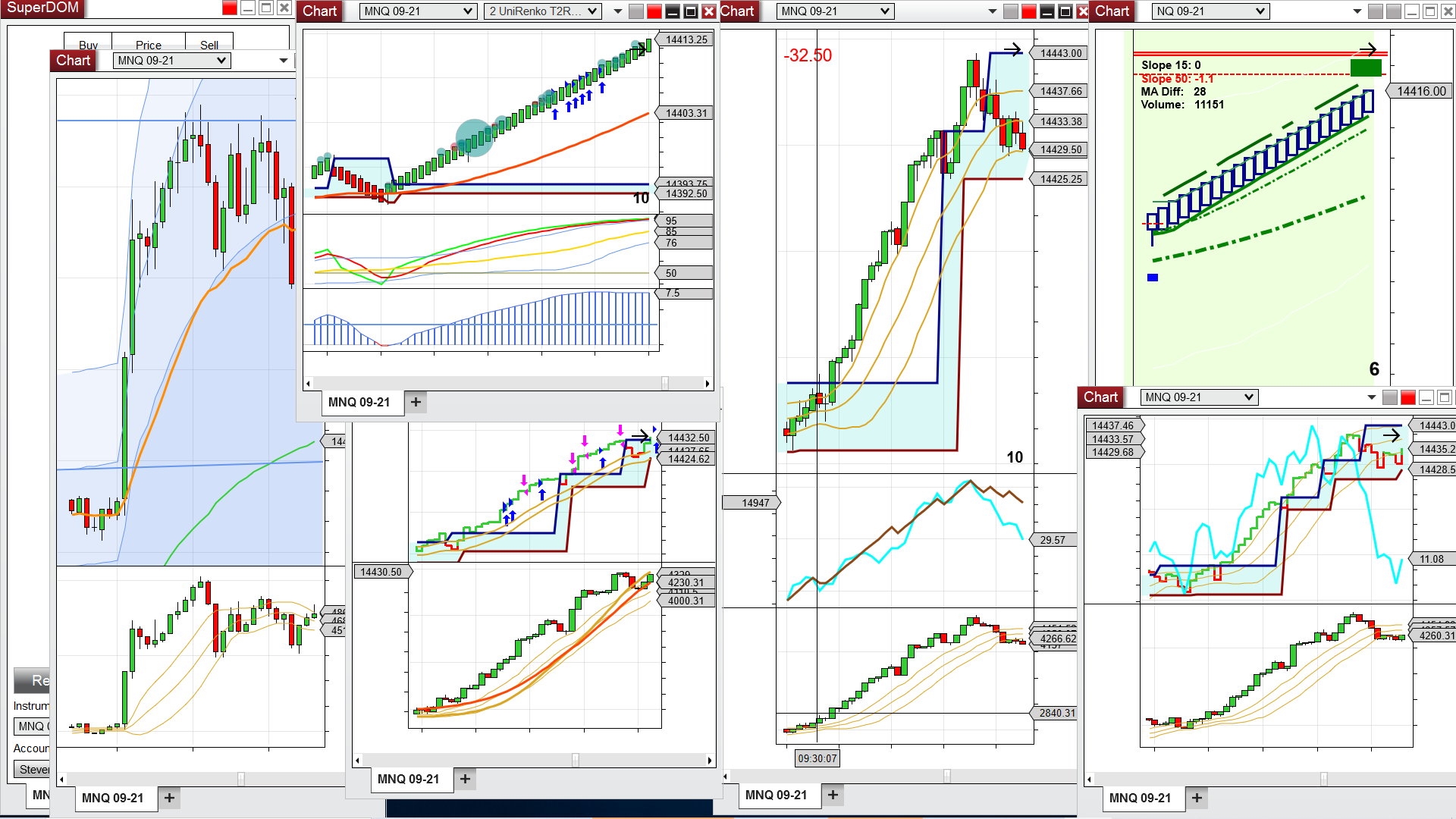1456x819 pixels.
Task: Click the green rectangle marker in NQ chart
Action: (1366, 68)
